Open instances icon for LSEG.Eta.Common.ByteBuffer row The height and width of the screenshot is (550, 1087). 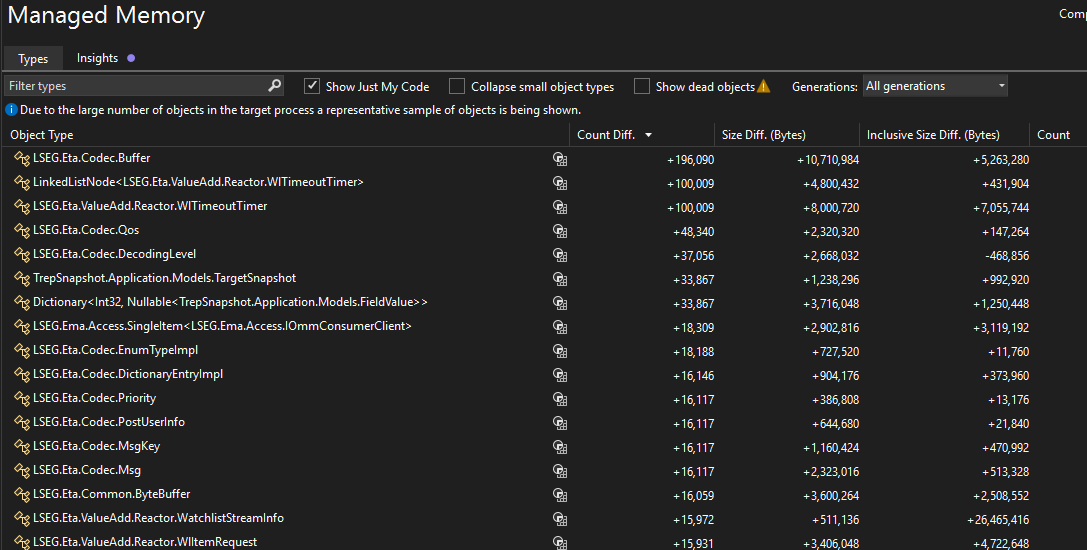560,495
